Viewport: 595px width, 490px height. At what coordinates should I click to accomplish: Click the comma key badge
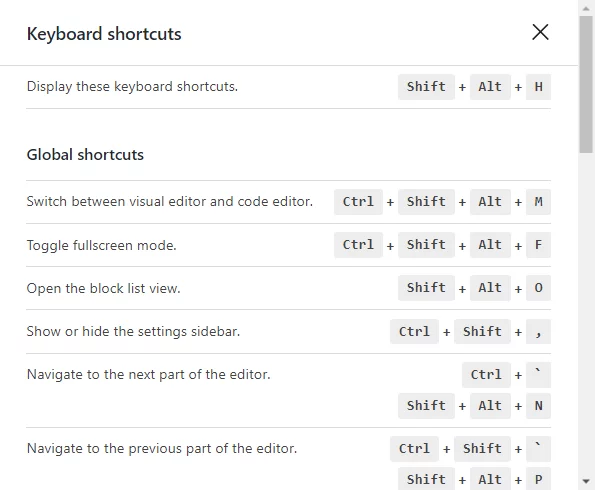coord(538,331)
